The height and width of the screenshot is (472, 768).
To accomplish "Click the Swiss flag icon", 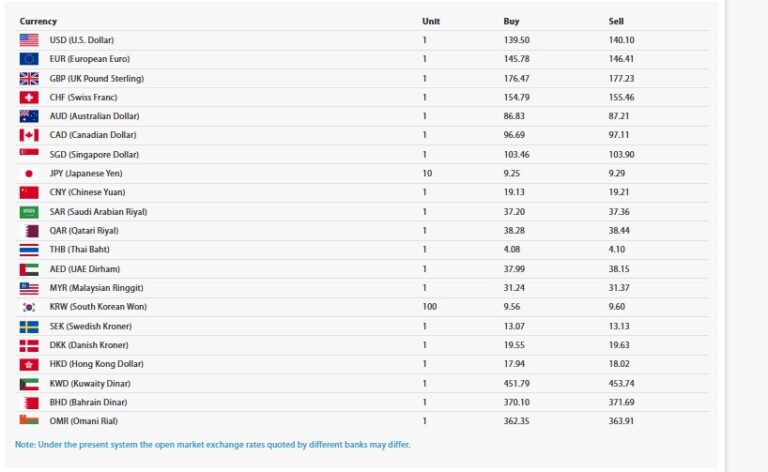I will click(29, 97).
